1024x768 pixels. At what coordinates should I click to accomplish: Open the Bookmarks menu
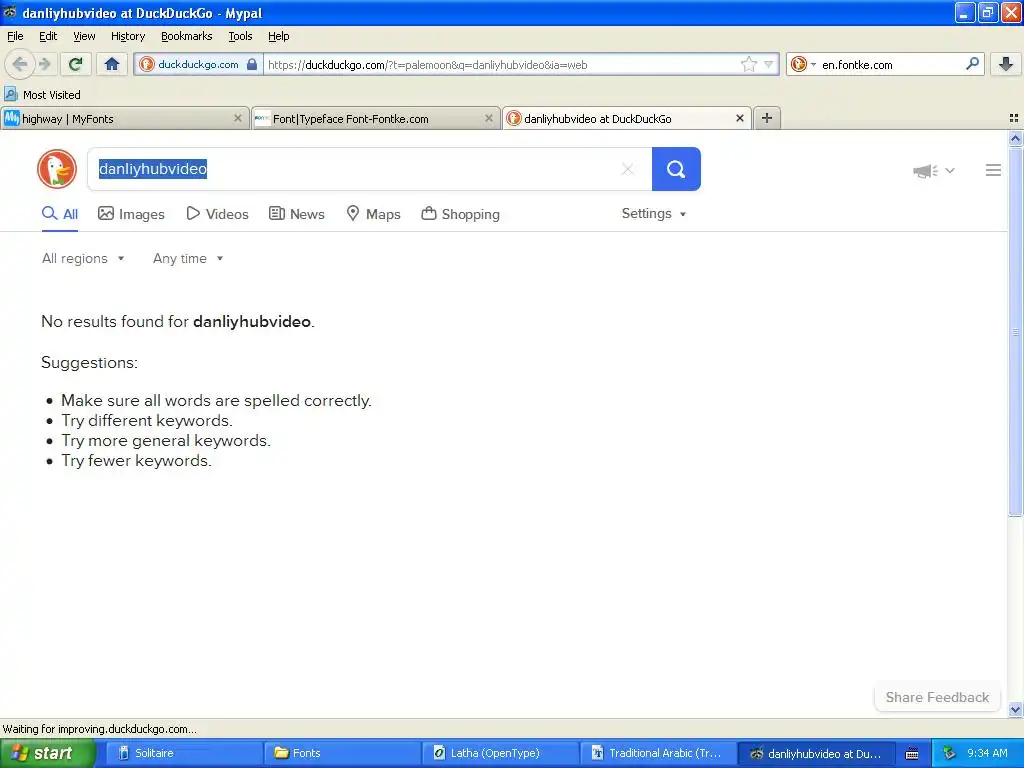pos(187,36)
